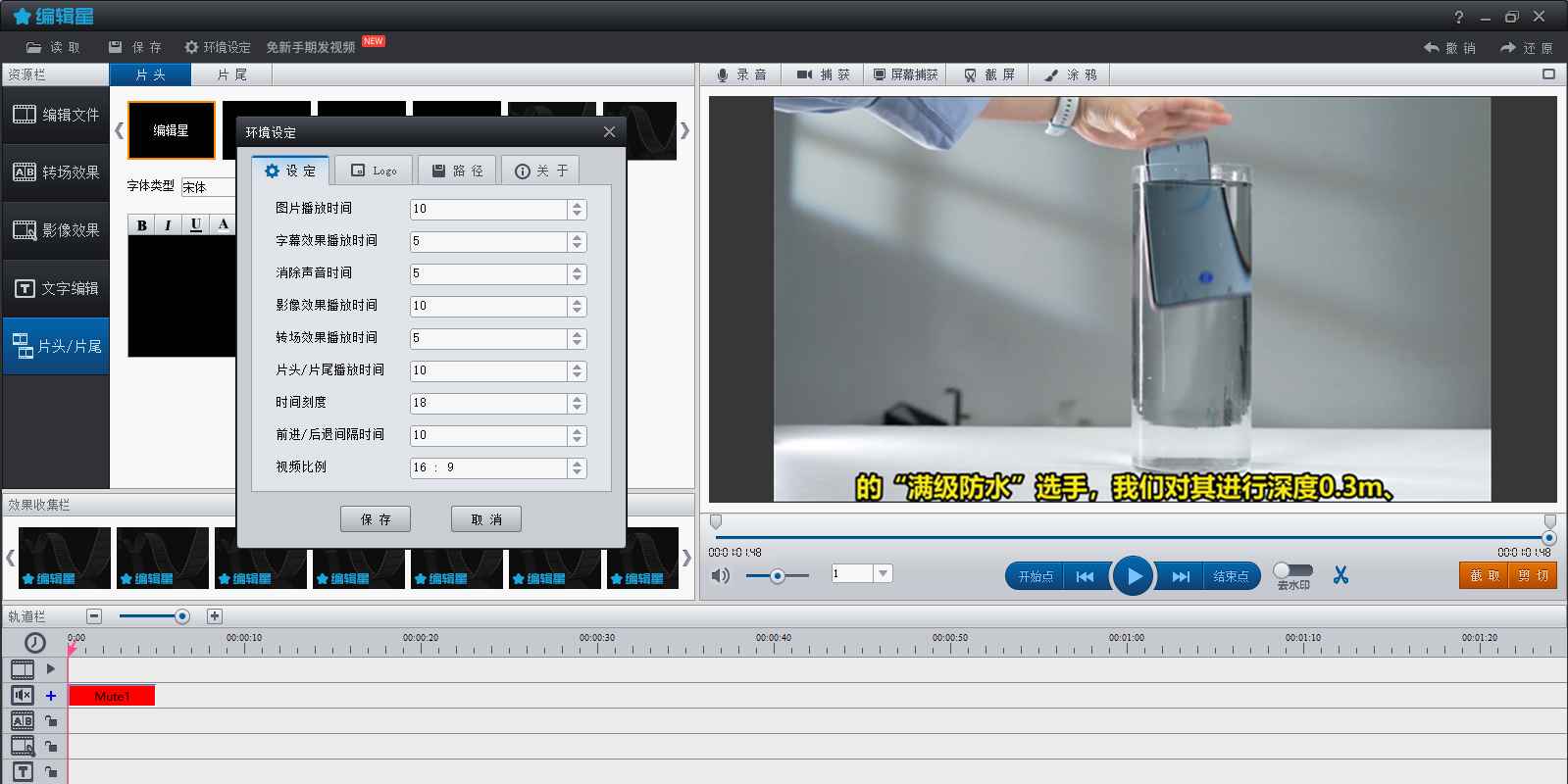Adjust the 图片播放时间 spinner arrows
The width and height of the screenshot is (1568, 784).
click(x=578, y=209)
